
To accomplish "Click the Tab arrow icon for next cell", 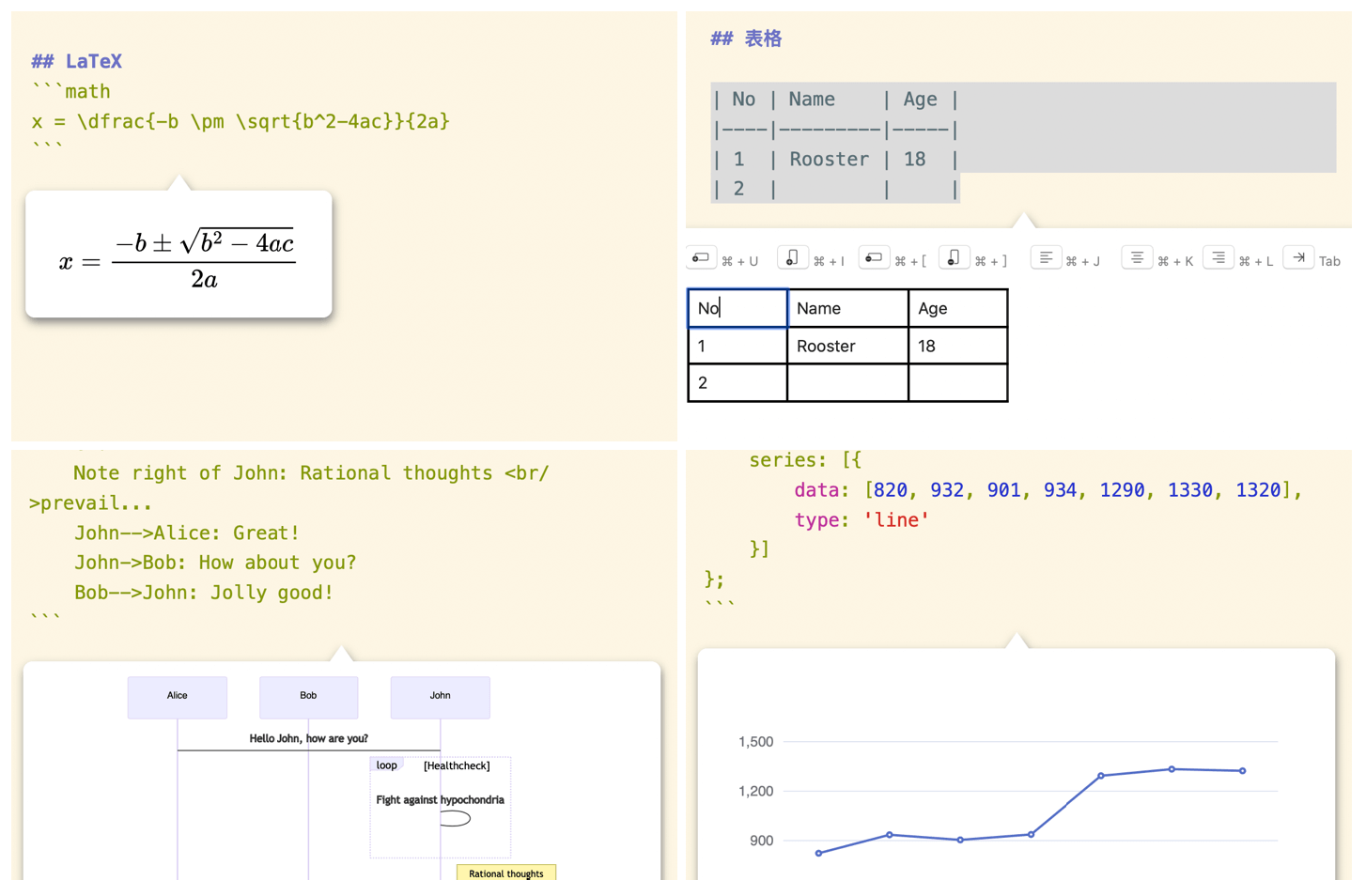I will pyautogui.click(x=1299, y=258).
